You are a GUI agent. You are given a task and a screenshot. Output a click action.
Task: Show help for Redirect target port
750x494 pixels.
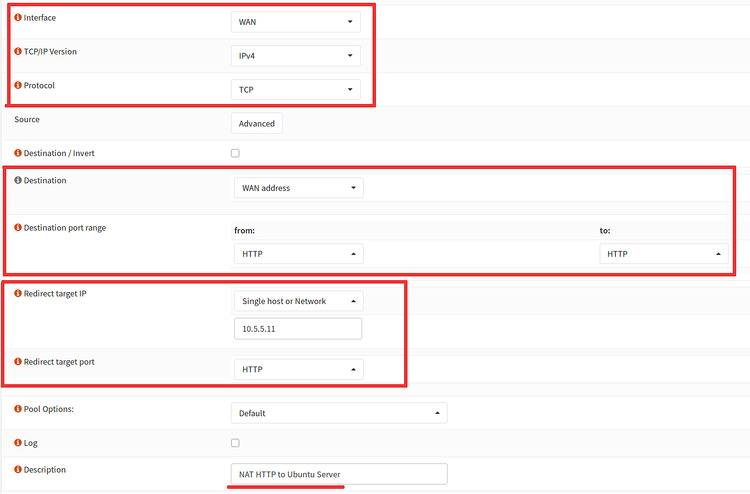click(x=18, y=360)
